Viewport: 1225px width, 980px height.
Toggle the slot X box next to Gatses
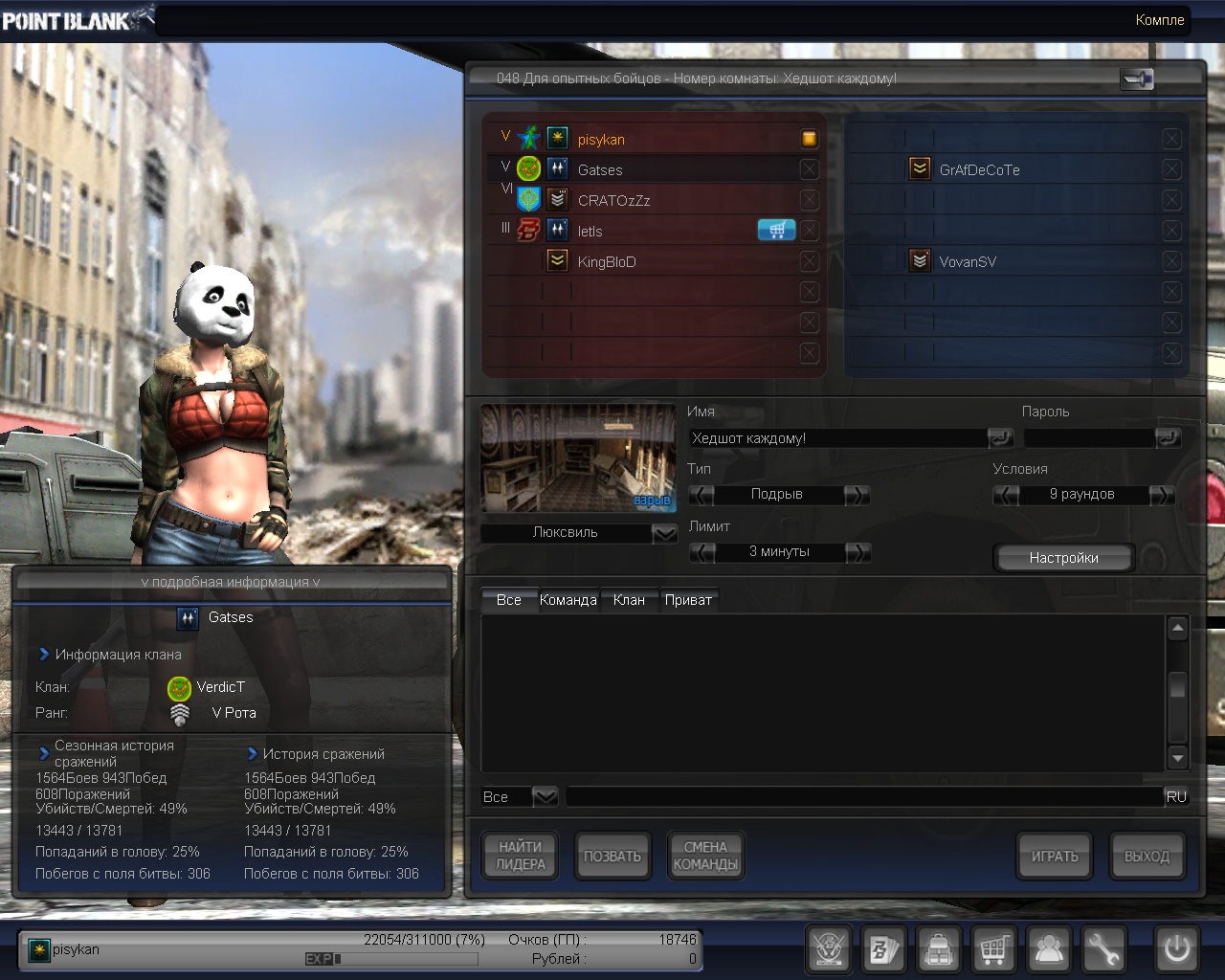(x=809, y=169)
